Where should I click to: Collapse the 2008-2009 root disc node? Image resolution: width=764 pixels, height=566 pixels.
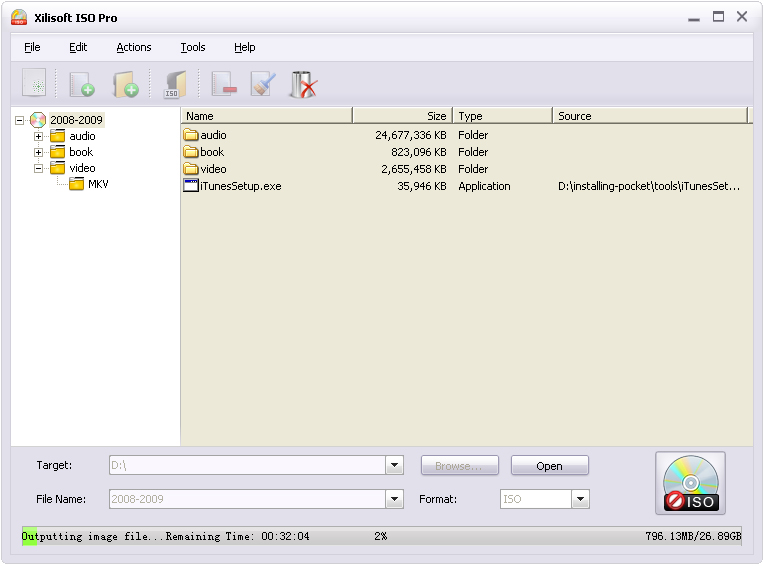pyautogui.click(x=20, y=120)
